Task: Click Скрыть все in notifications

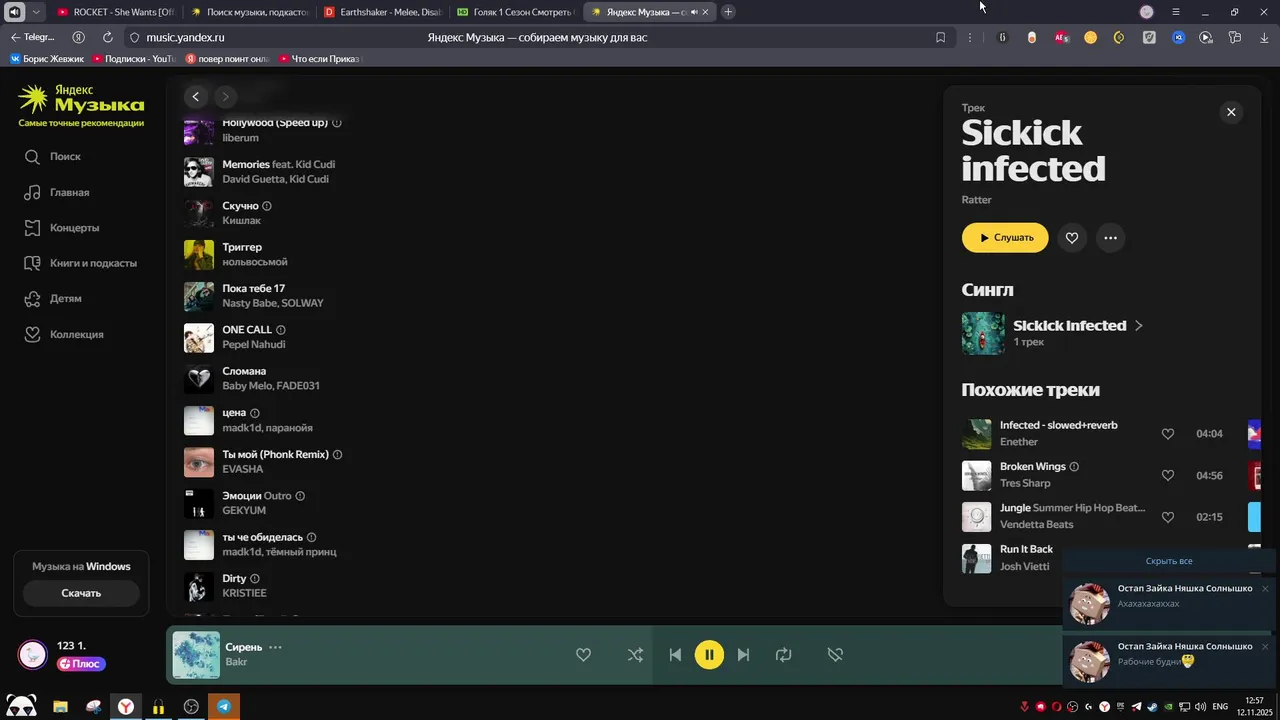Action: coord(1168,561)
